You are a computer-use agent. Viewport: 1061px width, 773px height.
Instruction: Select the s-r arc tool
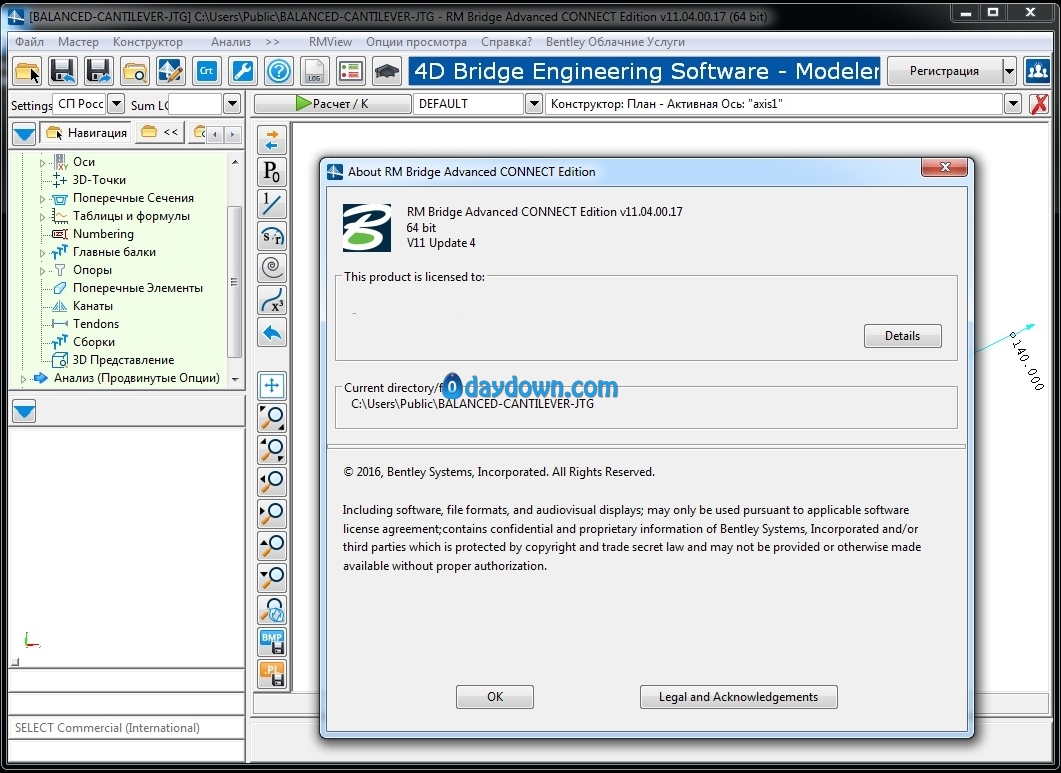click(272, 236)
